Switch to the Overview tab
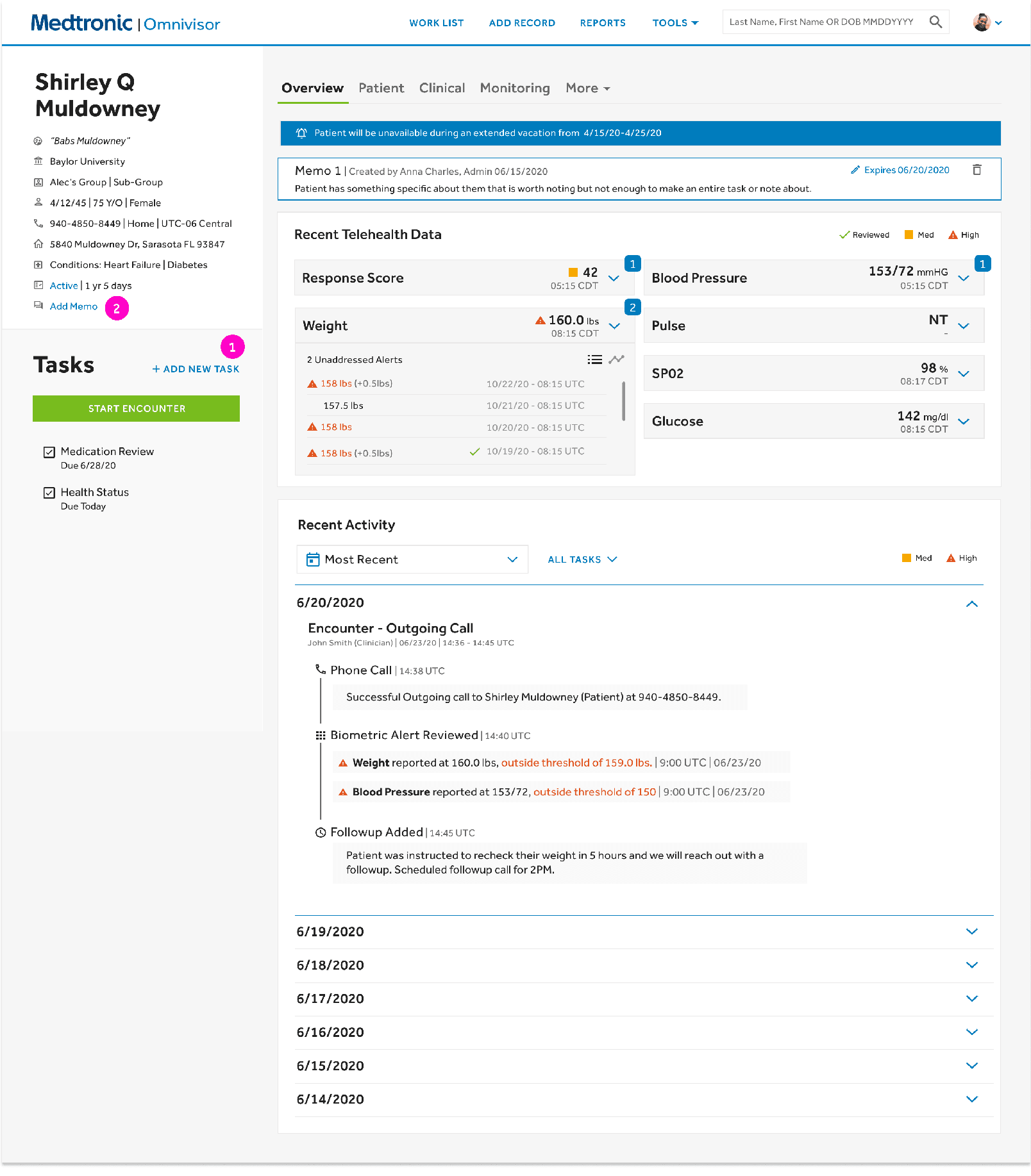The width and height of the screenshot is (1031, 1176). [x=313, y=88]
